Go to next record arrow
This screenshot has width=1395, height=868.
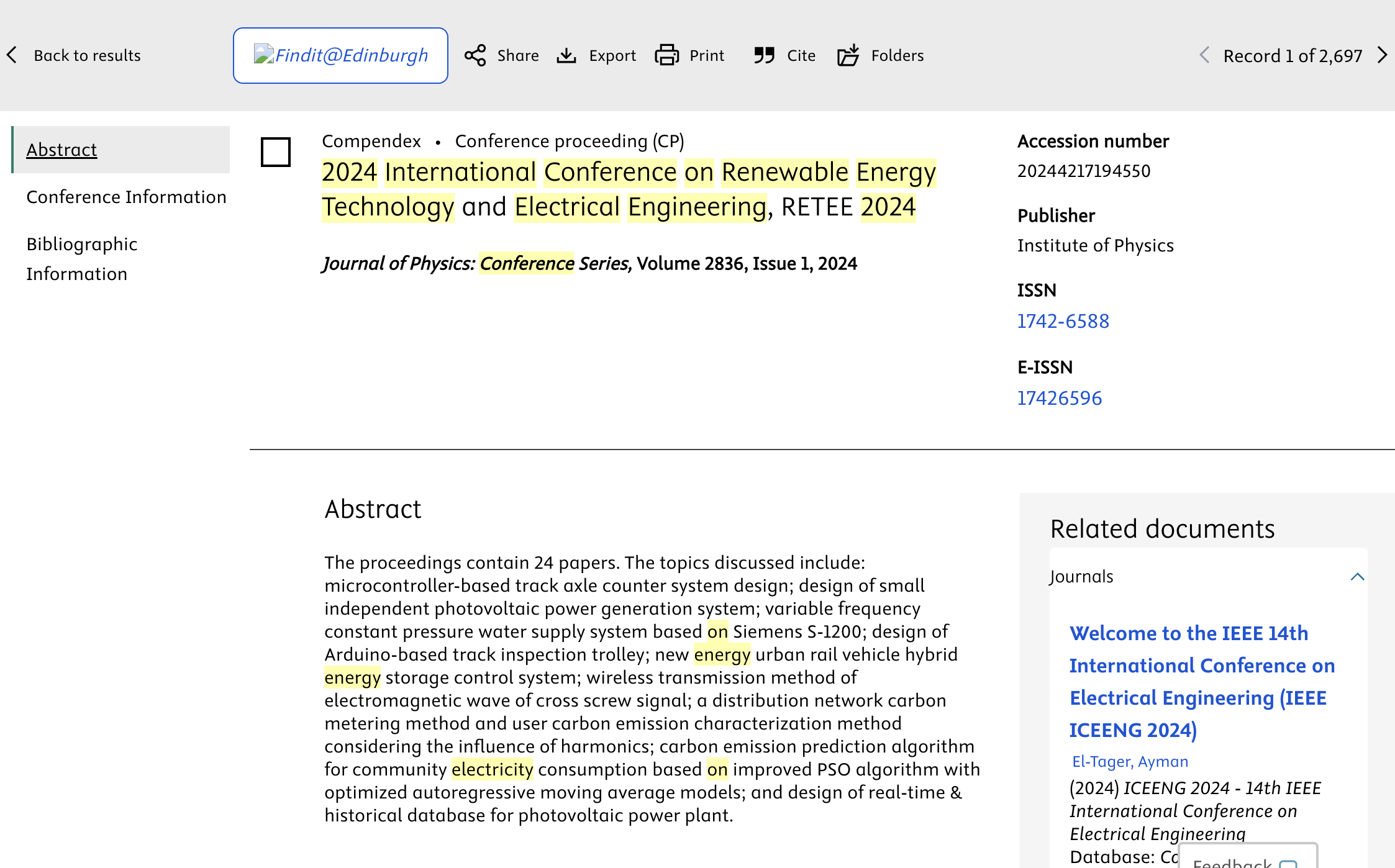(1382, 55)
